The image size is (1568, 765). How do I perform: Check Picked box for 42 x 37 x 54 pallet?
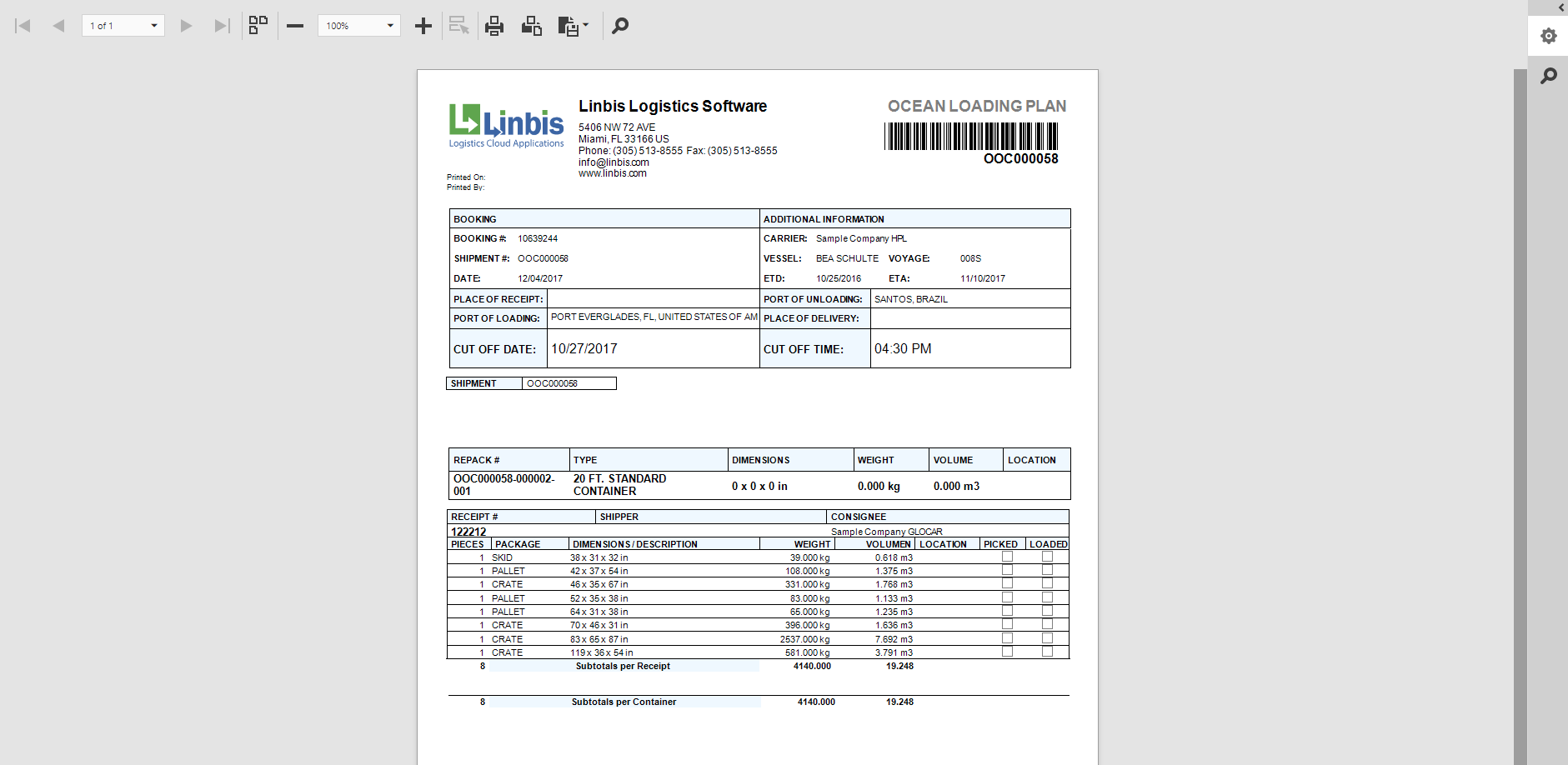(1007, 570)
